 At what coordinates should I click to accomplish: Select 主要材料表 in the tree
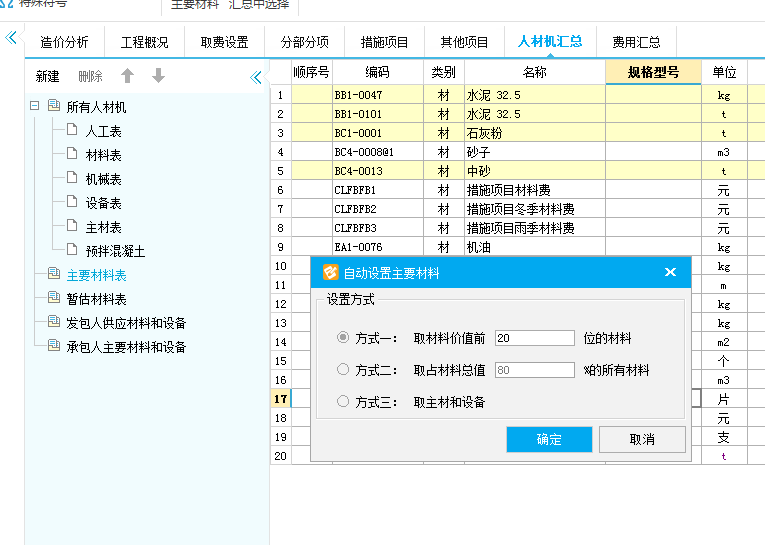coord(97,275)
